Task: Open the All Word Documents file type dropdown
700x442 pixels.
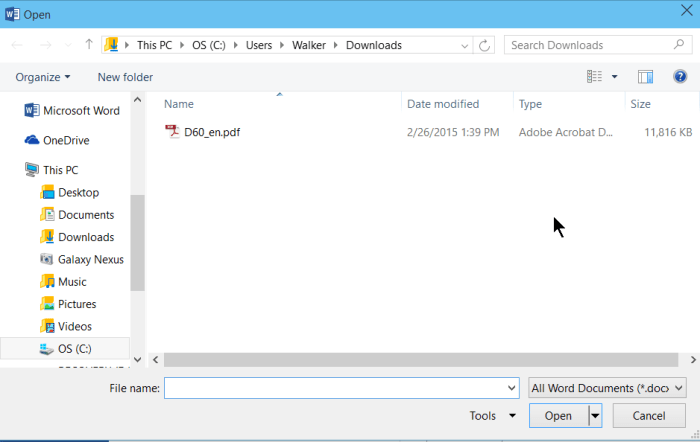Action: [607, 388]
